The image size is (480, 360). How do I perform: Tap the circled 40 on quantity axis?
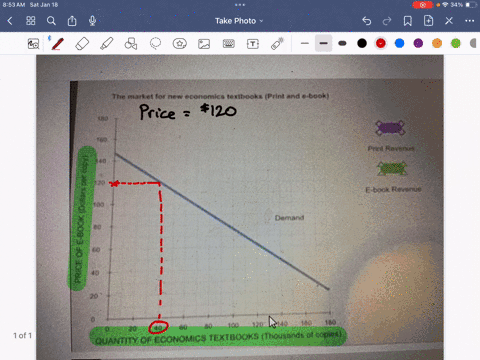click(158, 327)
